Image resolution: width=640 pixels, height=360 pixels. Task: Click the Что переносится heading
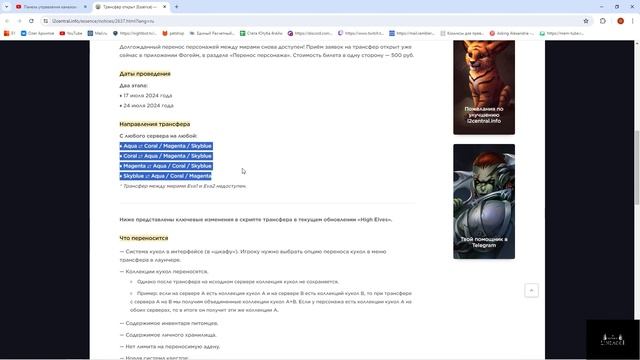tap(144, 238)
